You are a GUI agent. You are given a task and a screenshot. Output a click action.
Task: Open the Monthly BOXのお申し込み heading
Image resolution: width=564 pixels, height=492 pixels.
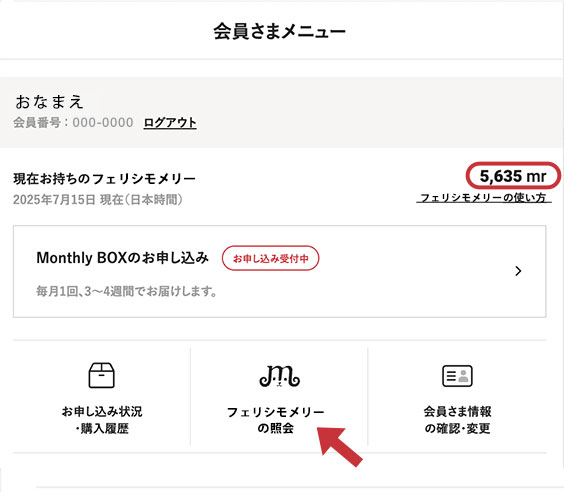point(122,258)
